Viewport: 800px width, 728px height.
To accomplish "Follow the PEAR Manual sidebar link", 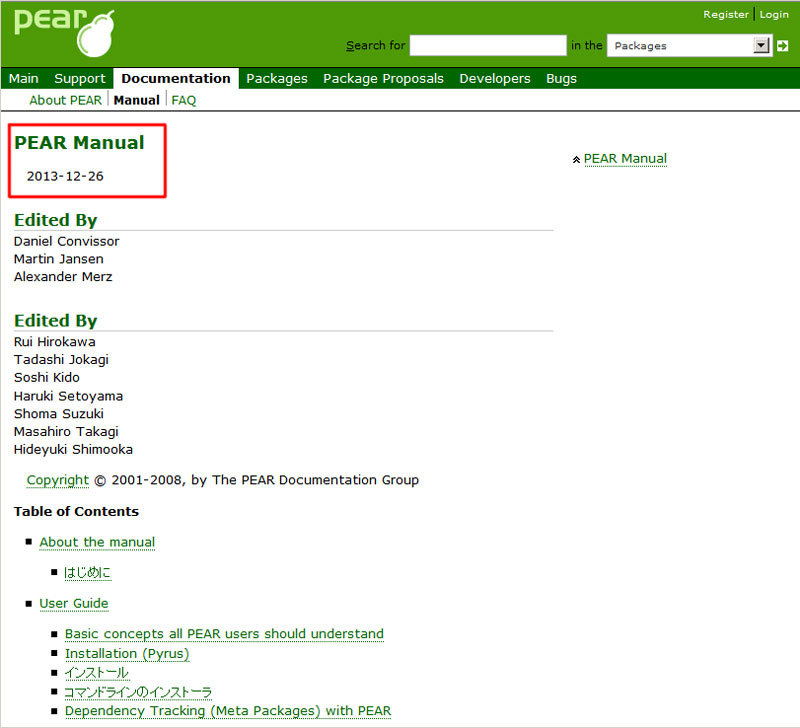I will (625, 159).
